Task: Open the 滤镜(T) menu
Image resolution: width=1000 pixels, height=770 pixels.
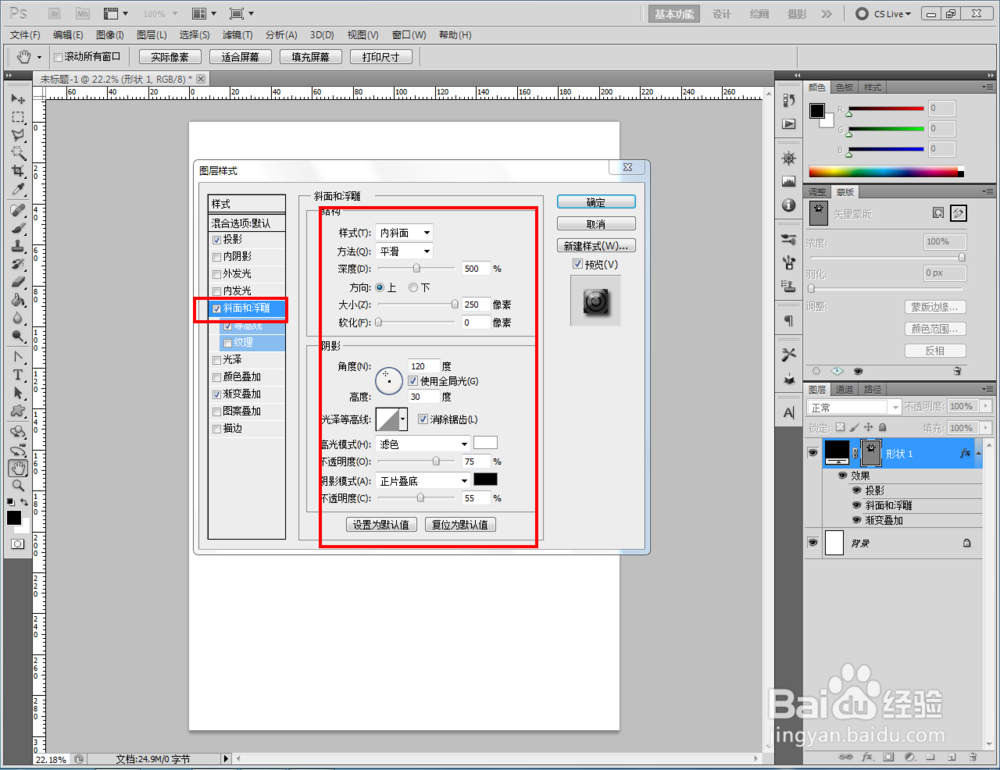Action: pyautogui.click(x=237, y=35)
